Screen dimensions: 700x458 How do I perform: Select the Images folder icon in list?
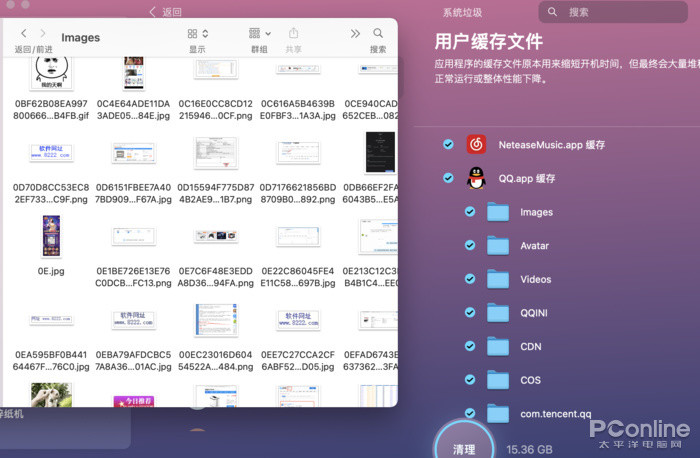(x=498, y=212)
